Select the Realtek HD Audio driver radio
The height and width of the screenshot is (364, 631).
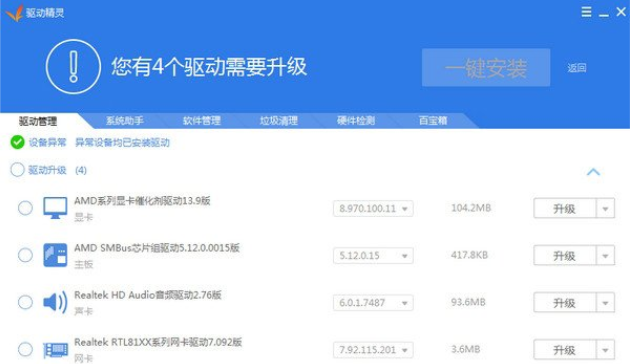(25, 302)
